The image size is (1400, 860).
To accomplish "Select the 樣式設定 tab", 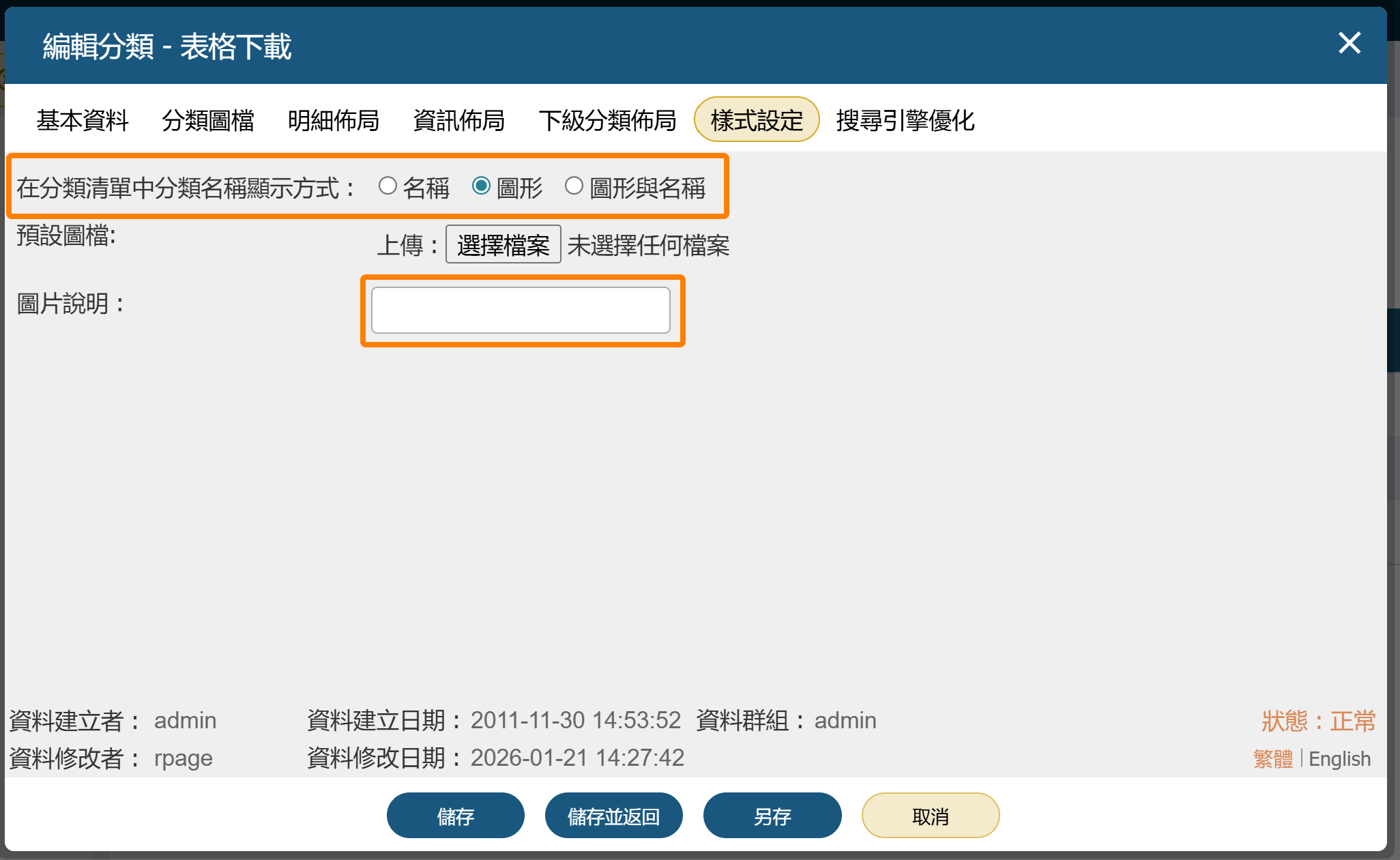I will (x=757, y=119).
